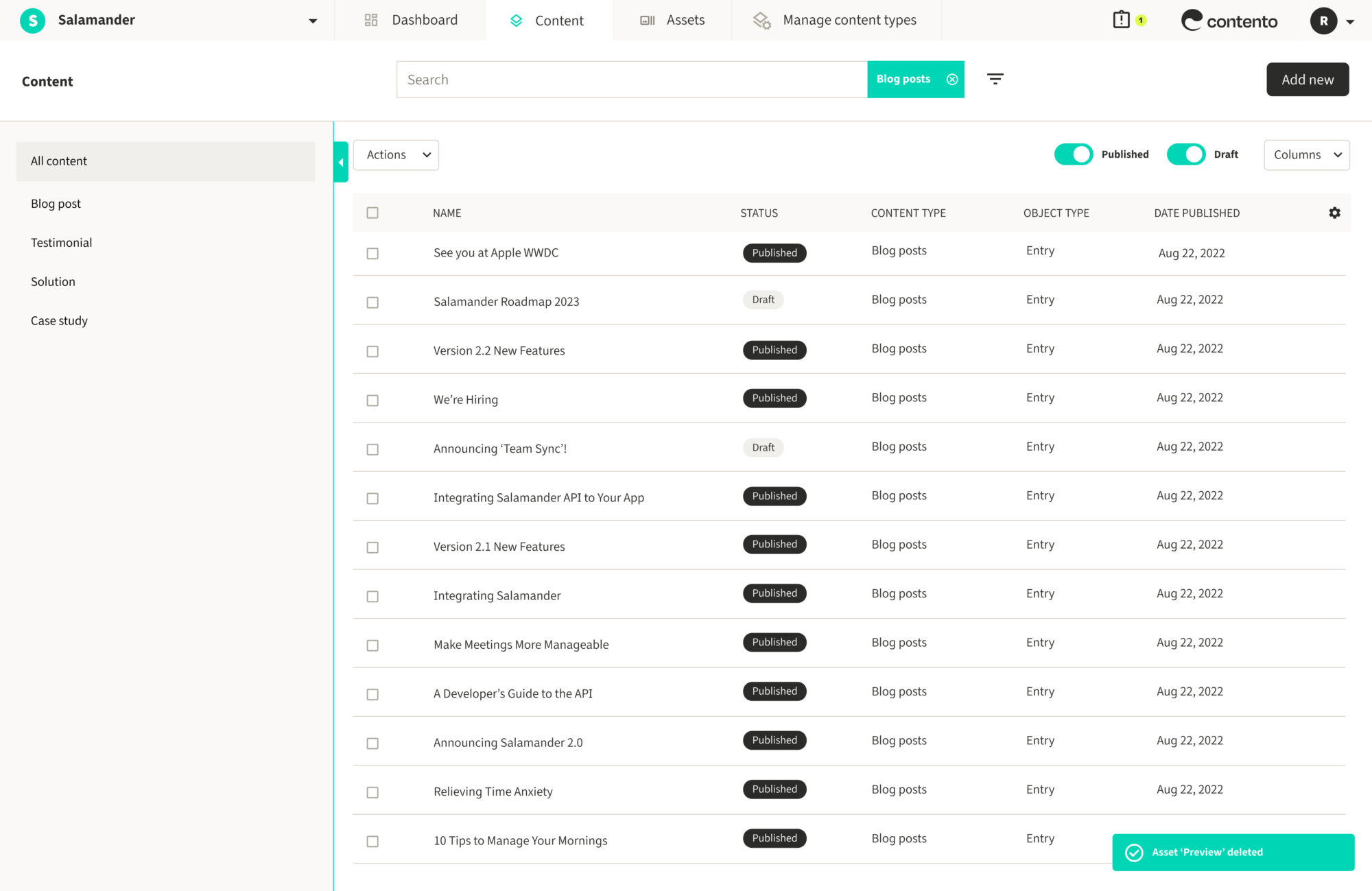Click into the Search field
The width and height of the screenshot is (1372, 891).
point(631,80)
